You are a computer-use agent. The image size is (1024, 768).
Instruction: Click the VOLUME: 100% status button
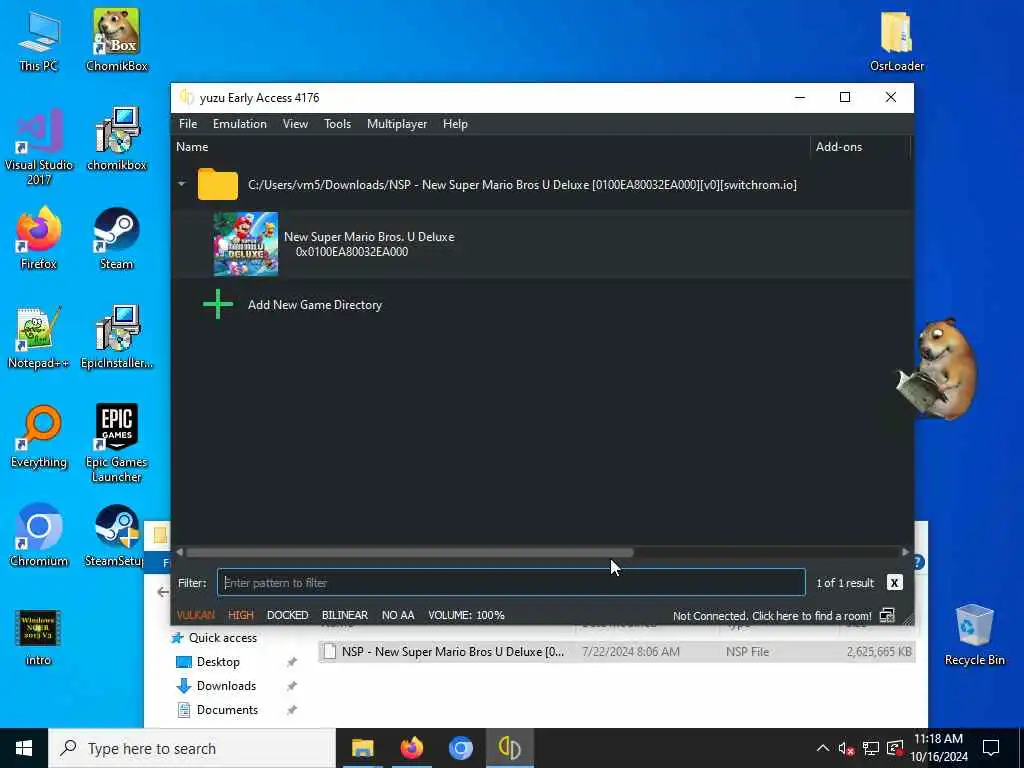(x=466, y=615)
